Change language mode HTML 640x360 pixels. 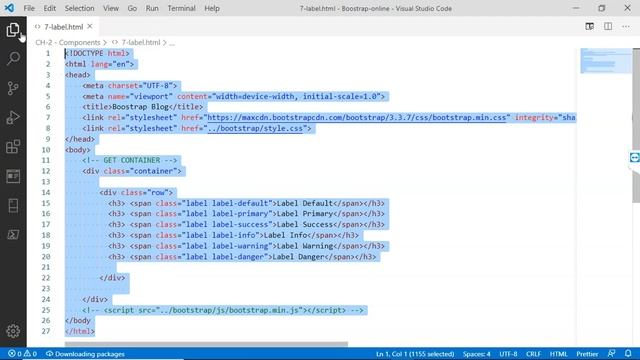pyautogui.click(x=558, y=354)
